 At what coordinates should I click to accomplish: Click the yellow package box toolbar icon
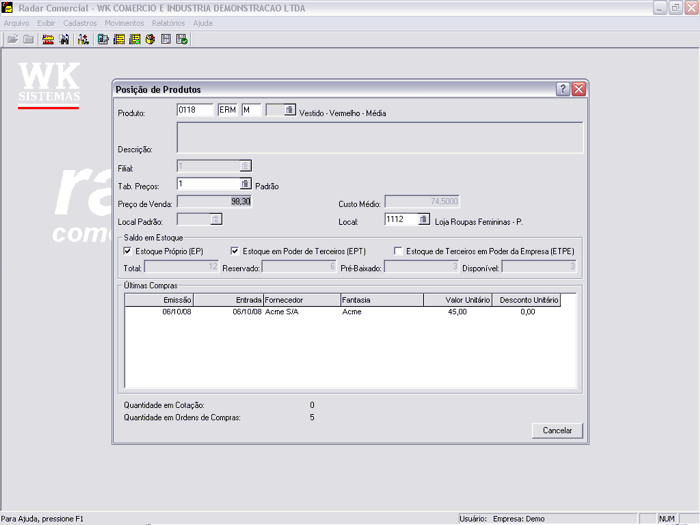[x=150, y=40]
